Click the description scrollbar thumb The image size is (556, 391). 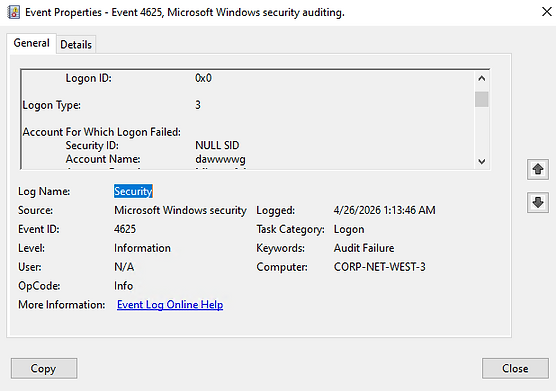point(481,99)
